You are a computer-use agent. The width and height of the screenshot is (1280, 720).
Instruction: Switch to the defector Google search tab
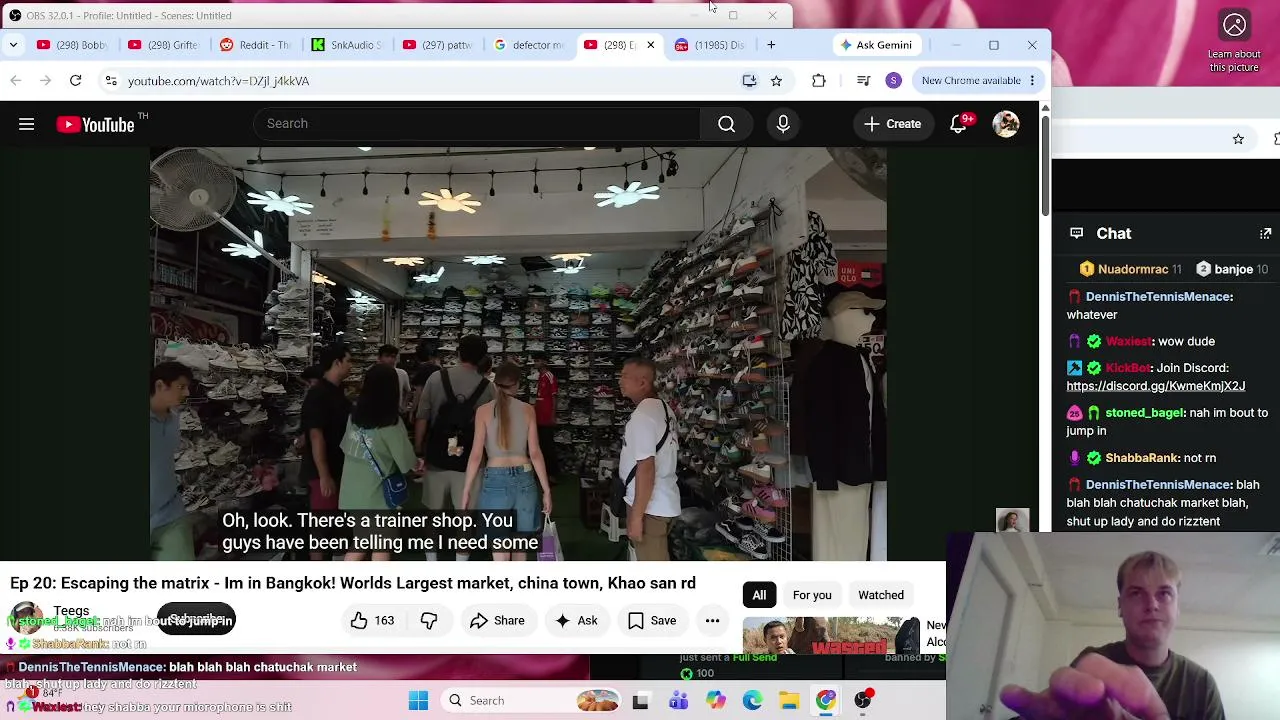(529, 45)
